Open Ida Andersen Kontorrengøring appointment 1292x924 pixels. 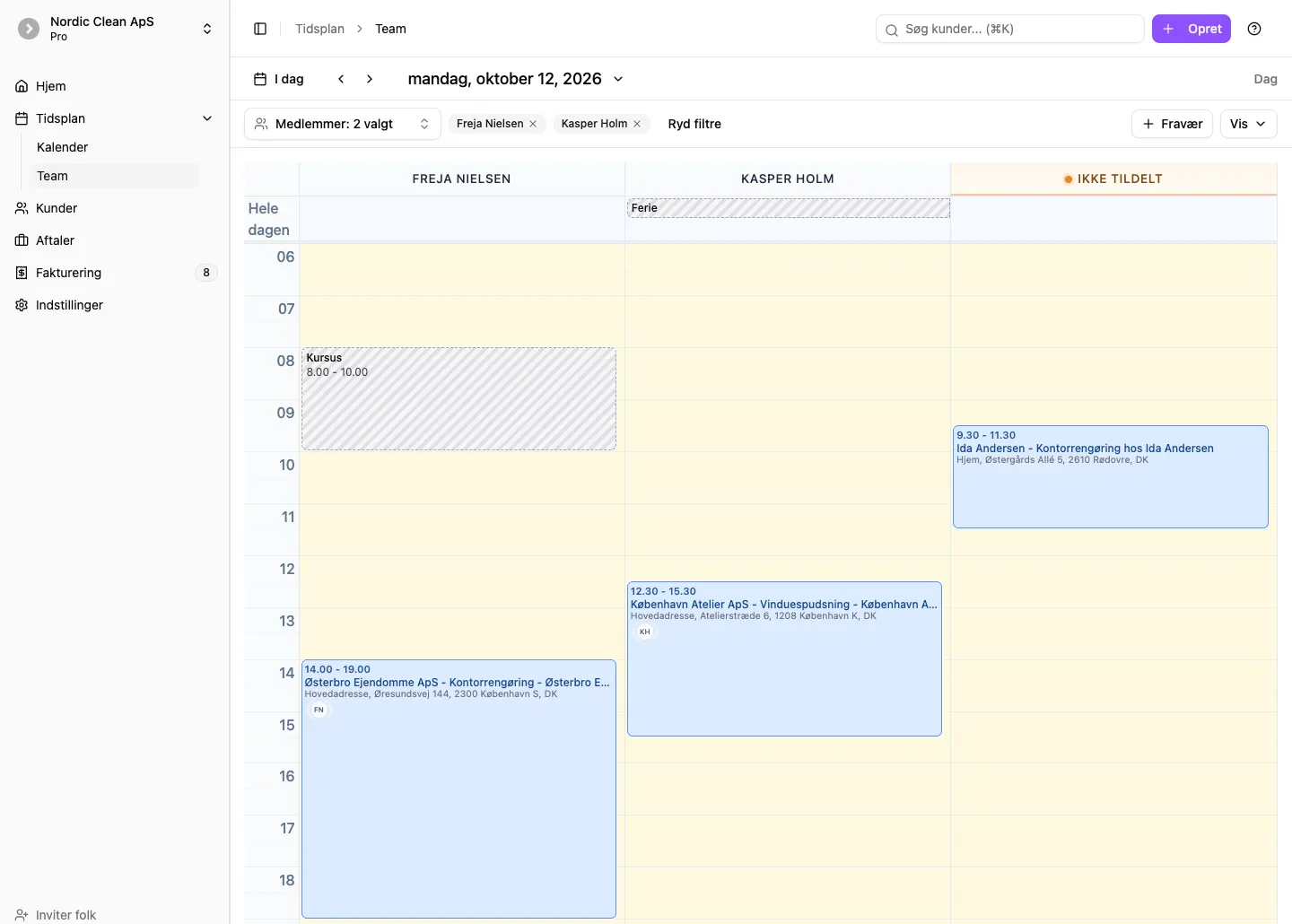coord(1110,476)
